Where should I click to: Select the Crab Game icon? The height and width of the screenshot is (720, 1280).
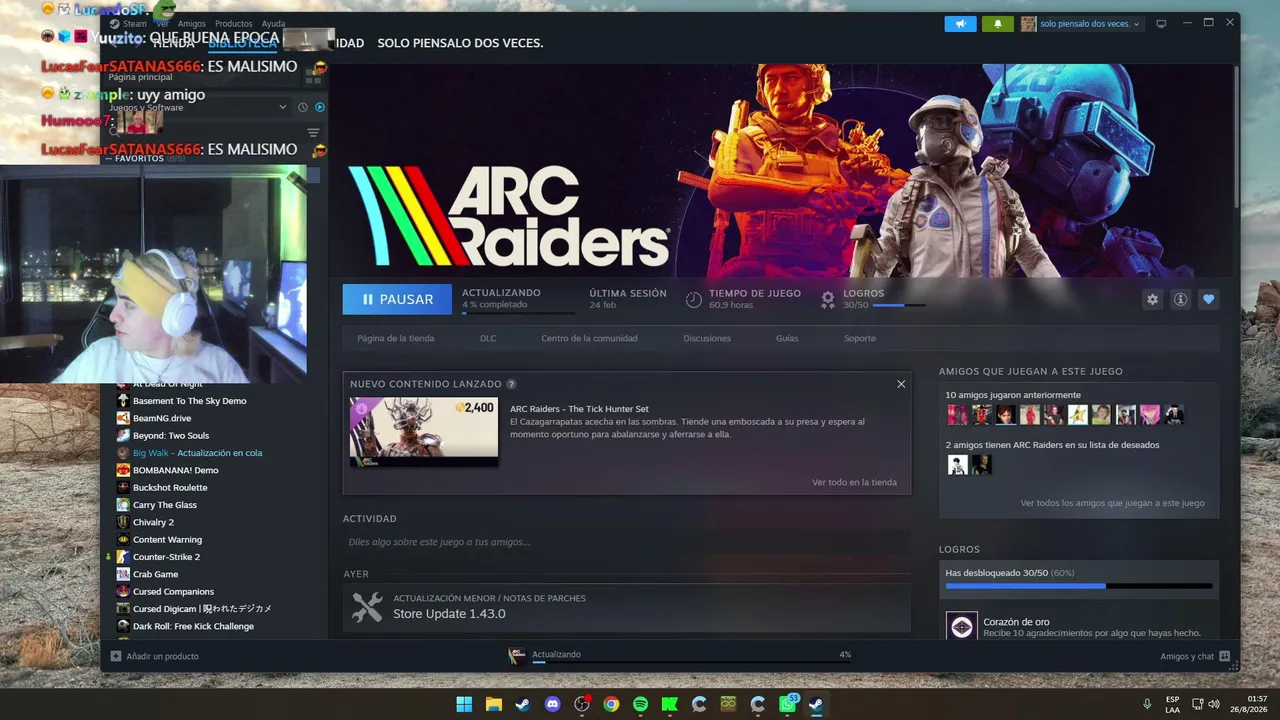pos(123,574)
